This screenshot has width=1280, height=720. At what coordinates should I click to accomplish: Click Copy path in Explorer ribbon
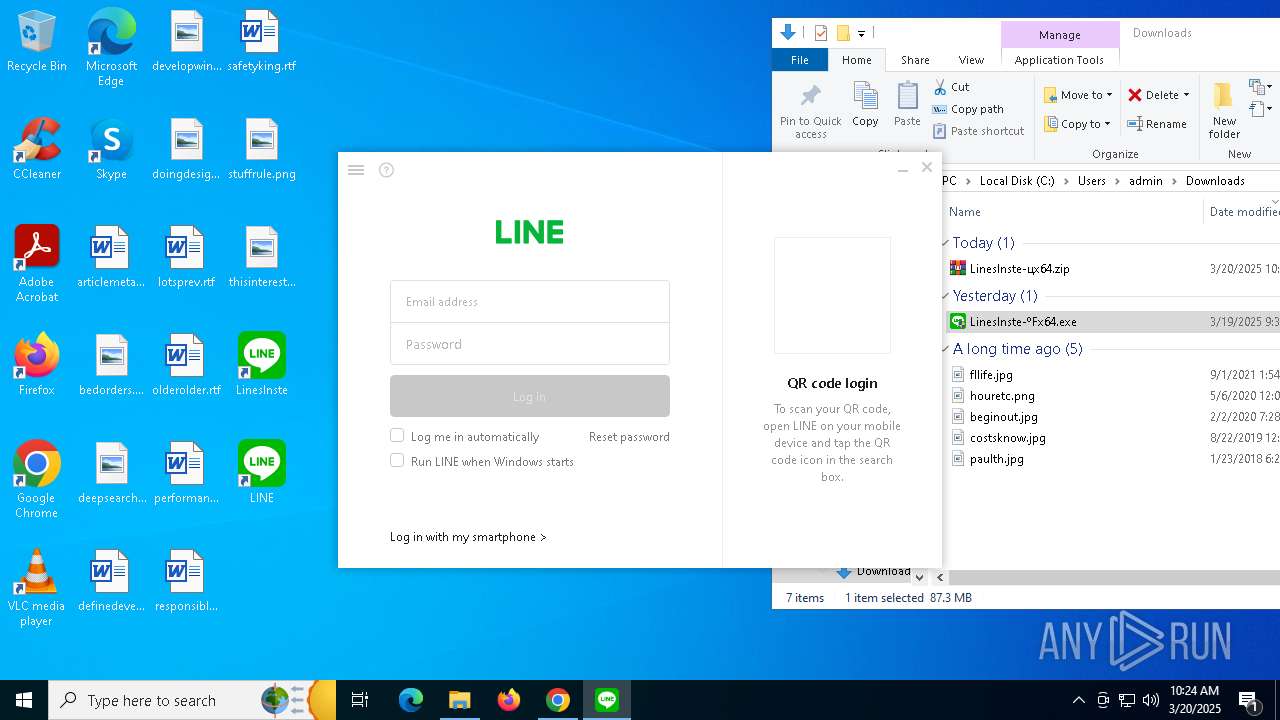[x=968, y=109]
